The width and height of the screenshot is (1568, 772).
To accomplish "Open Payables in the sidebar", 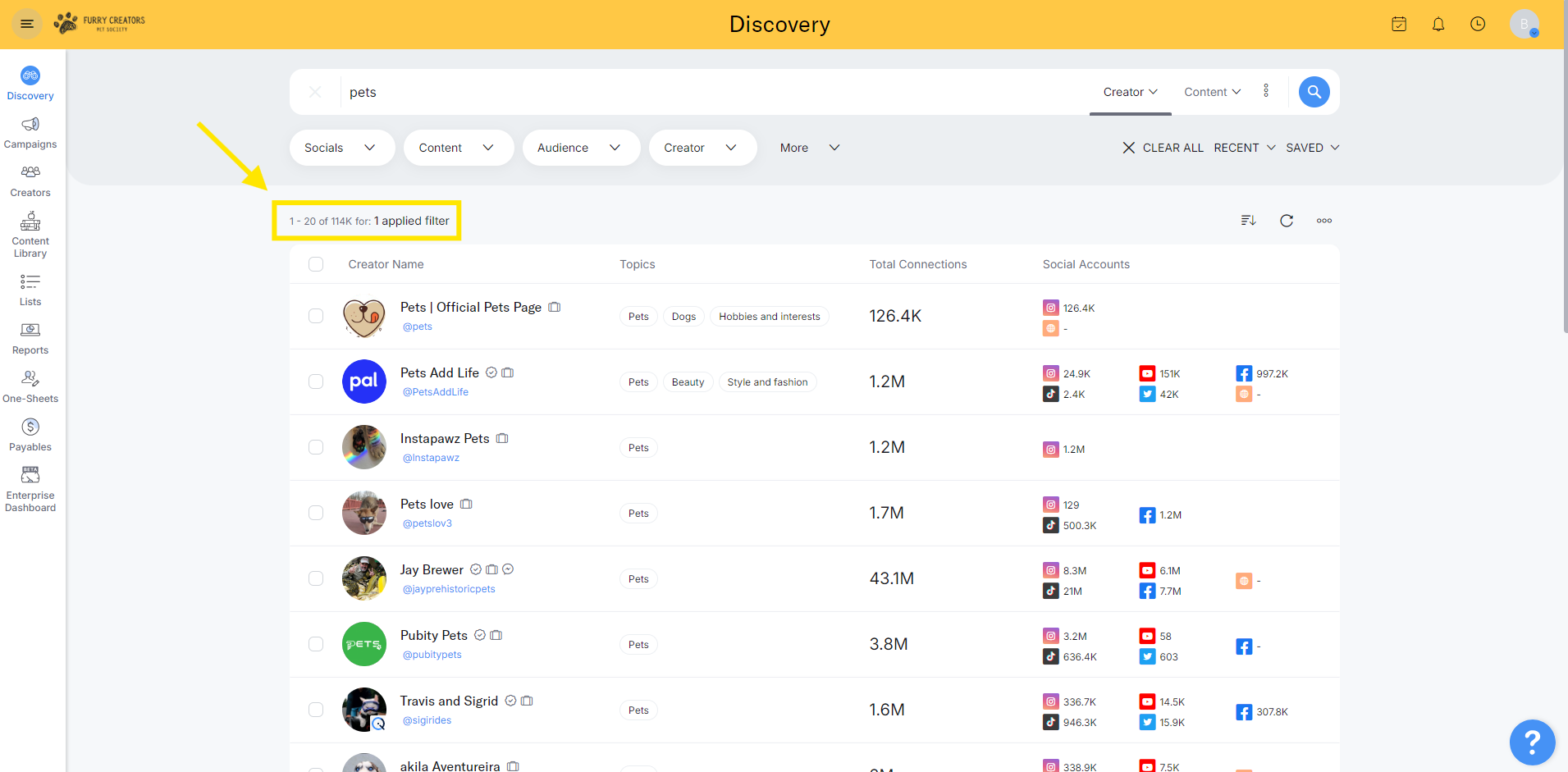I will tap(30, 435).
